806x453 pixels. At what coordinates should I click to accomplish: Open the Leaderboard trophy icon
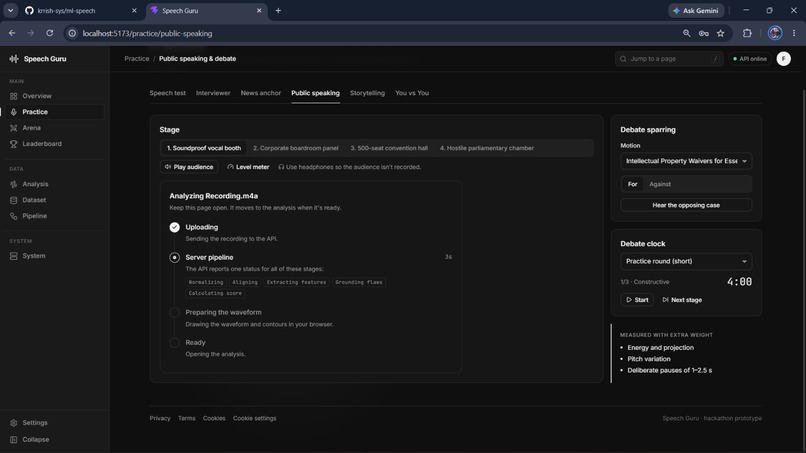14,144
